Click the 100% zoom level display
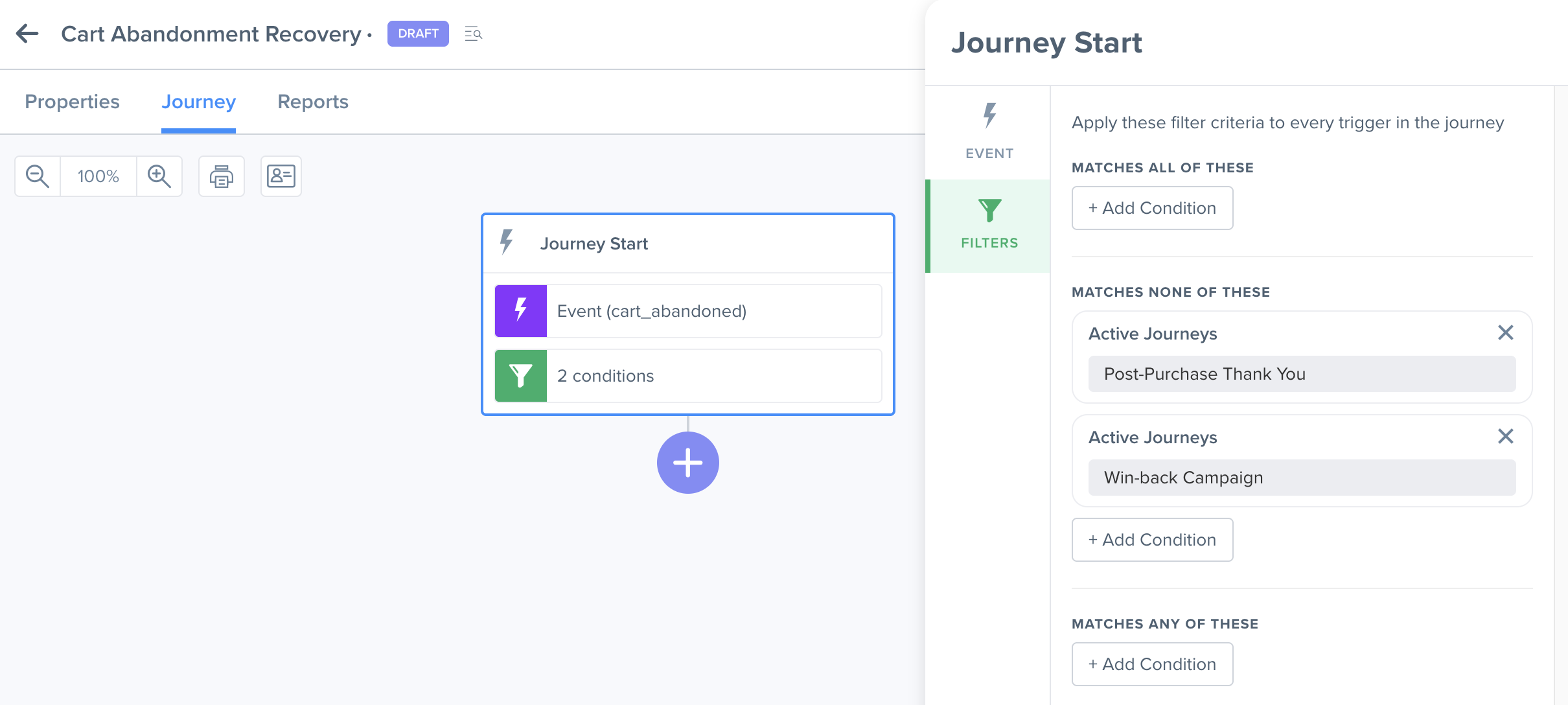Screen dimensions: 1568x705 pyautogui.click(x=98, y=176)
